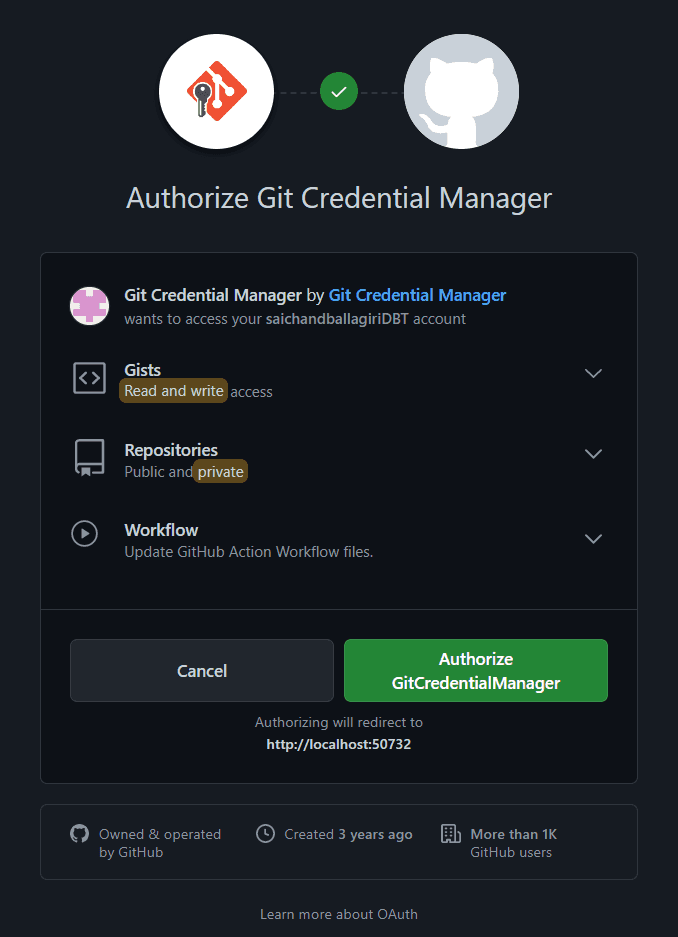This screenshot has height=937, width=678.
Task: Expand the Gists permission details chevron
Action: click(593, 373)
